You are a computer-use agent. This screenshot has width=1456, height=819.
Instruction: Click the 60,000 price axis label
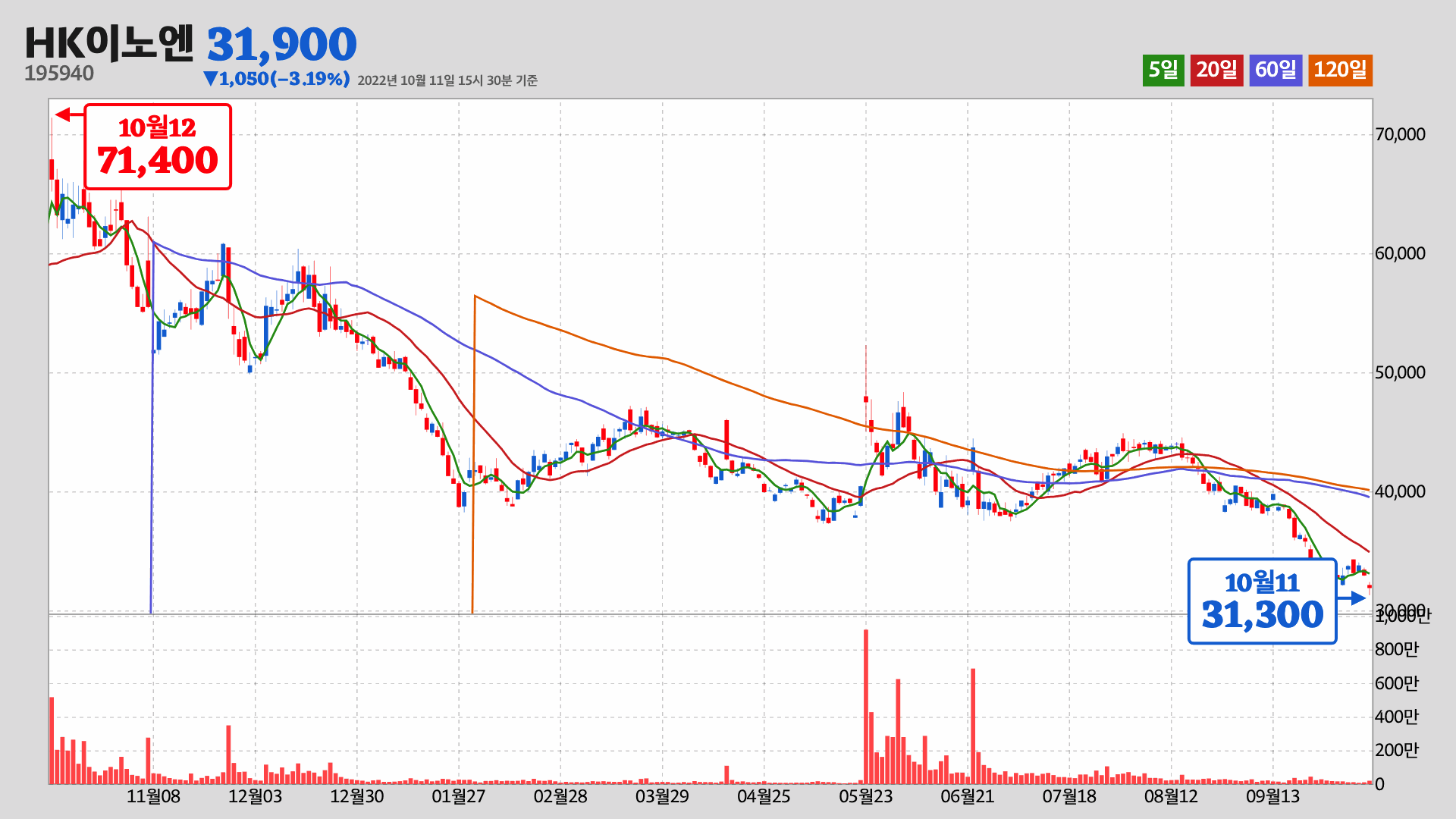coord(1400,254)
